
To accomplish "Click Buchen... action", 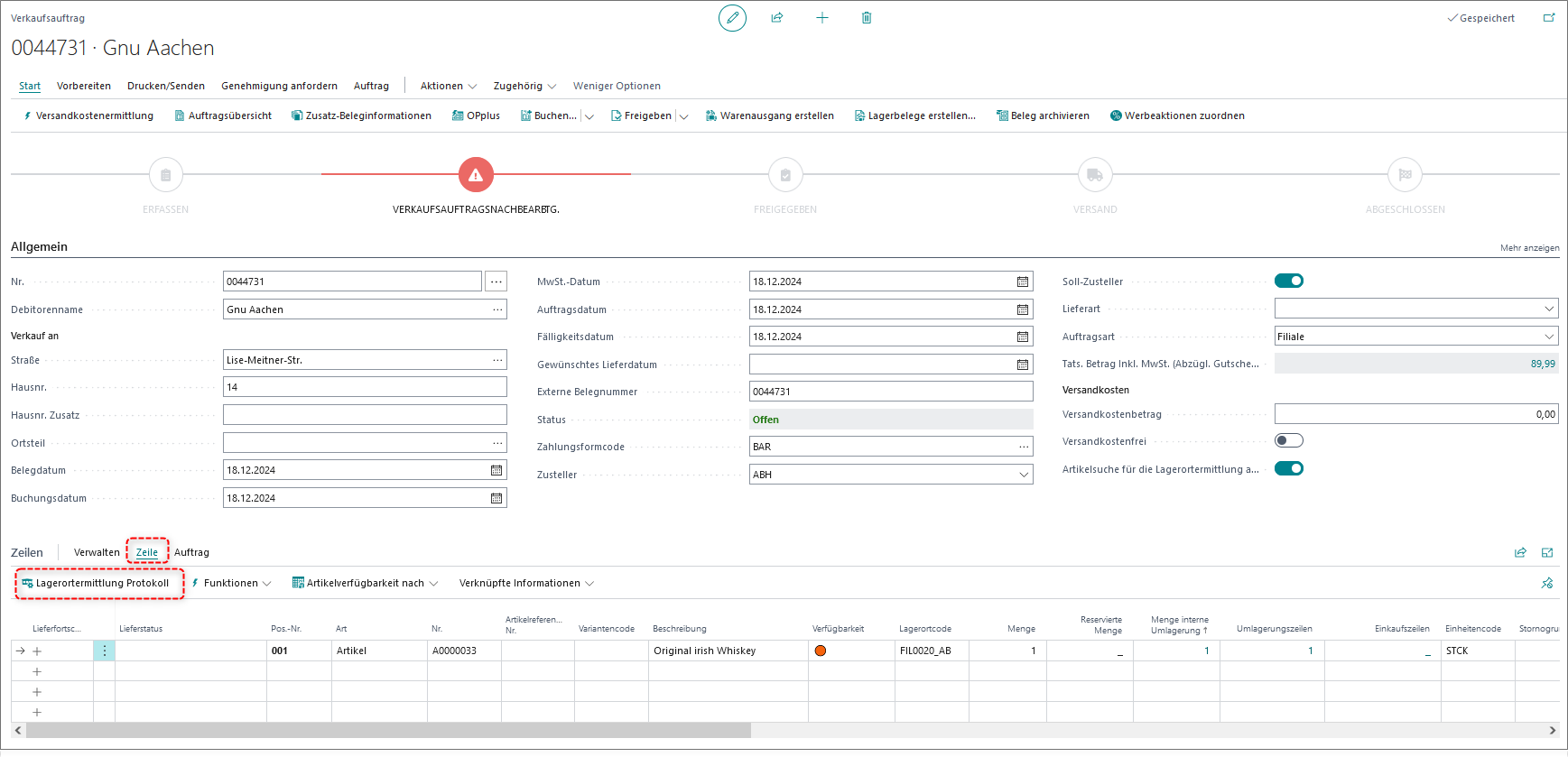I will 548,115.
